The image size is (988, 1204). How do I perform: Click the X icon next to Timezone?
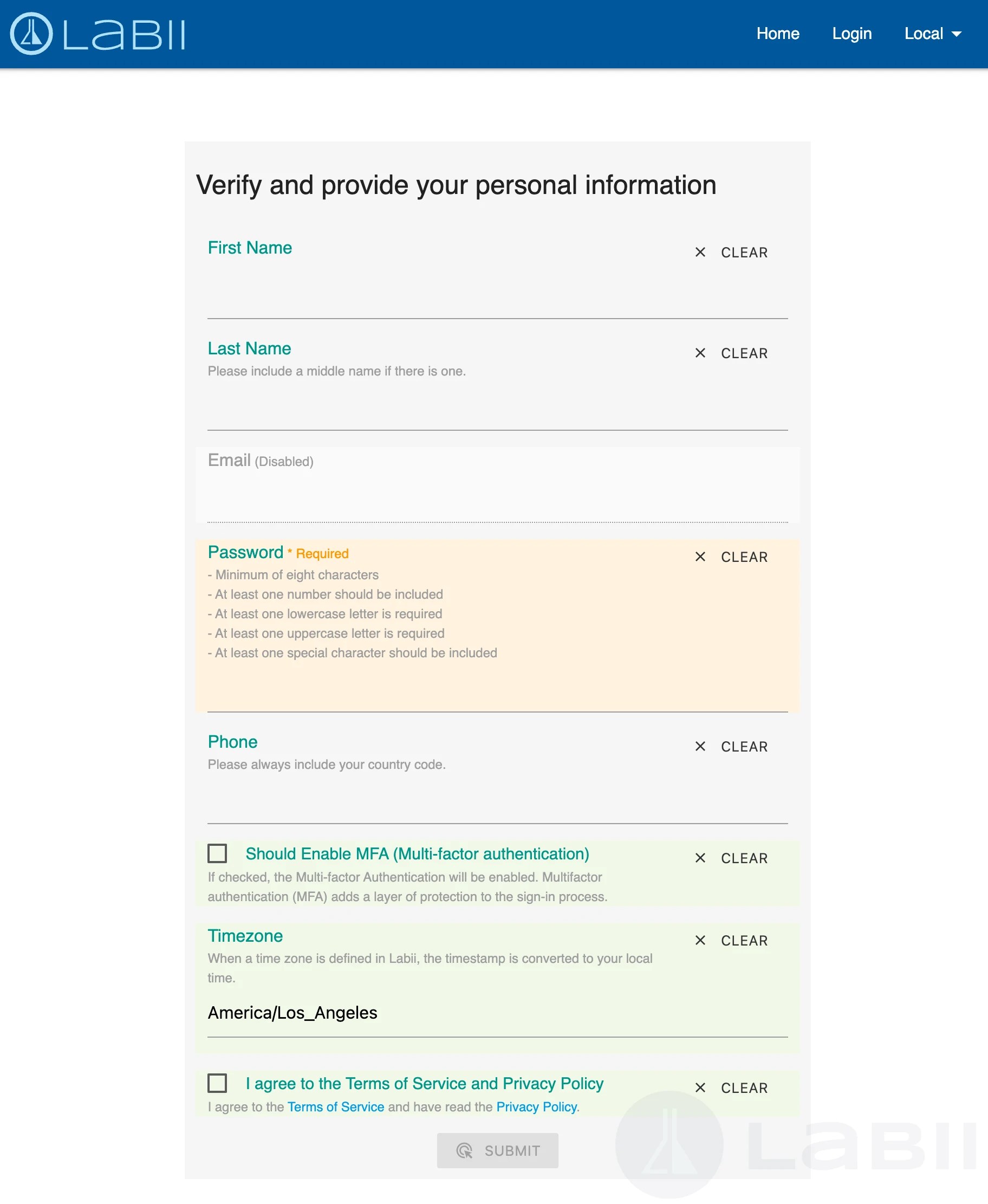point(699,941)
